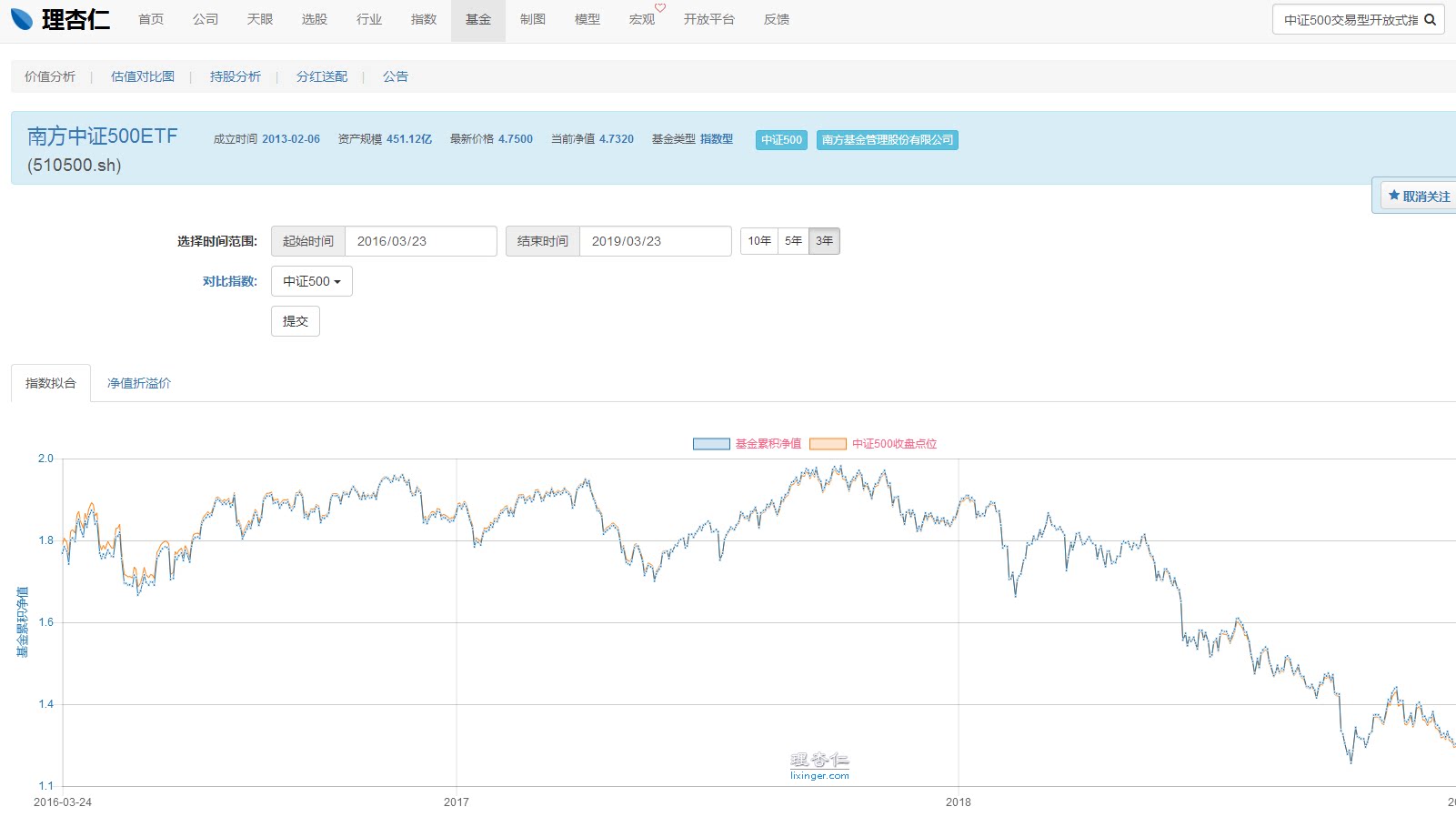Toggle the orange 中证500收盘点位 legend swatch
This screenshot has height=827, width=1456.
coord(828,444)
